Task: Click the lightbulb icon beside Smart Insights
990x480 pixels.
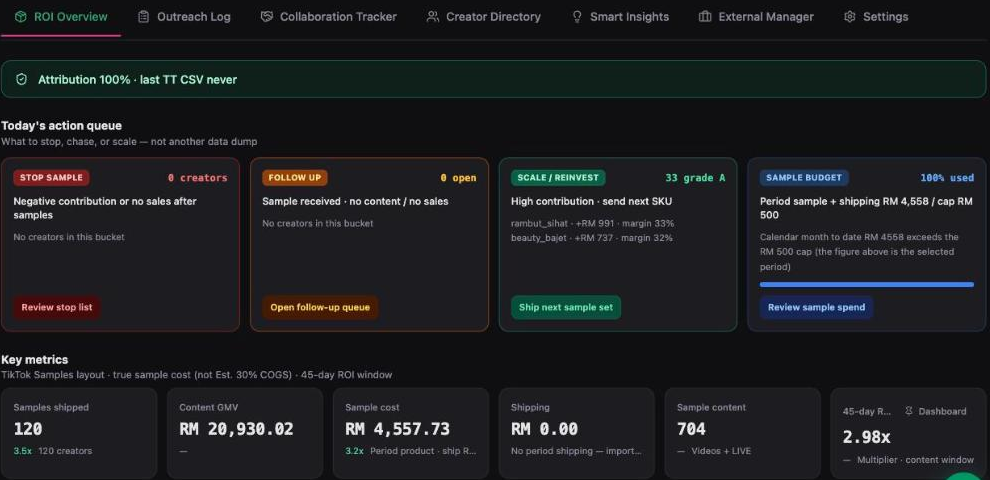Action: [x=577, y=17]
